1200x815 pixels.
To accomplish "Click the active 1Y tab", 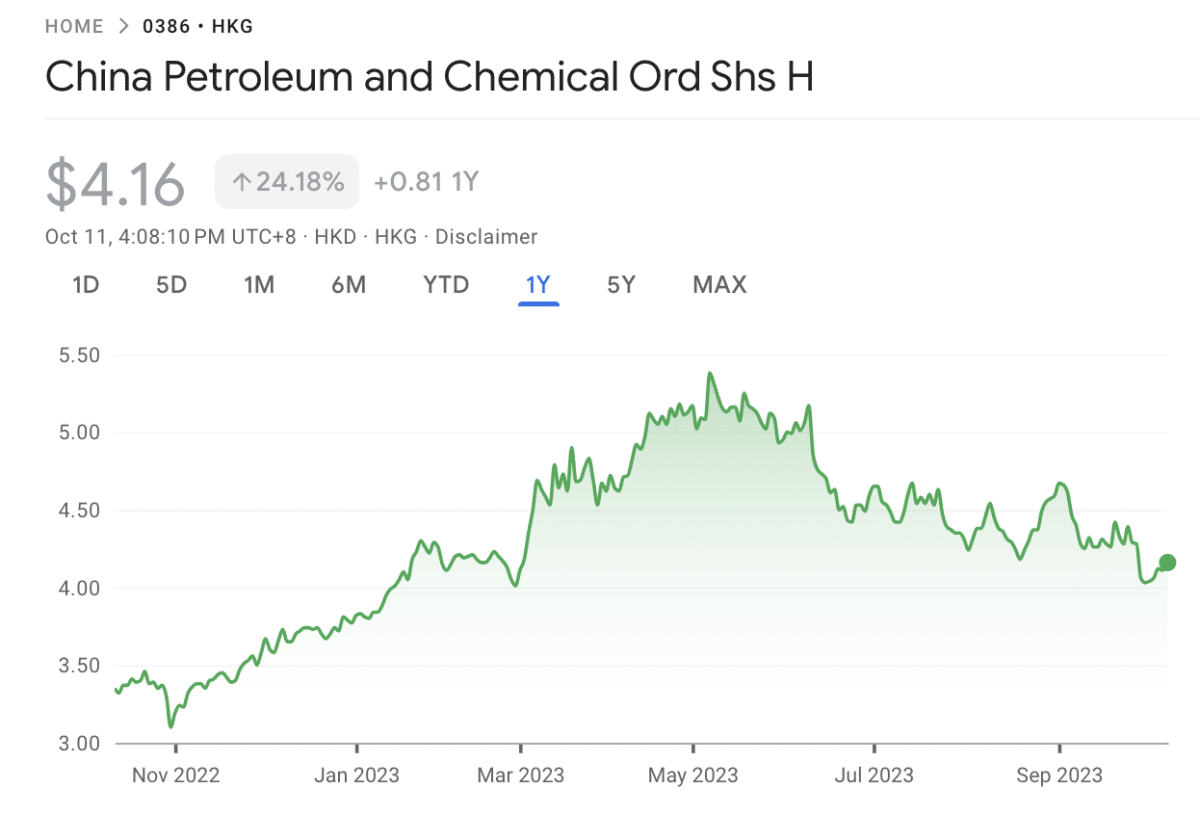I will [x=538, y=285].
